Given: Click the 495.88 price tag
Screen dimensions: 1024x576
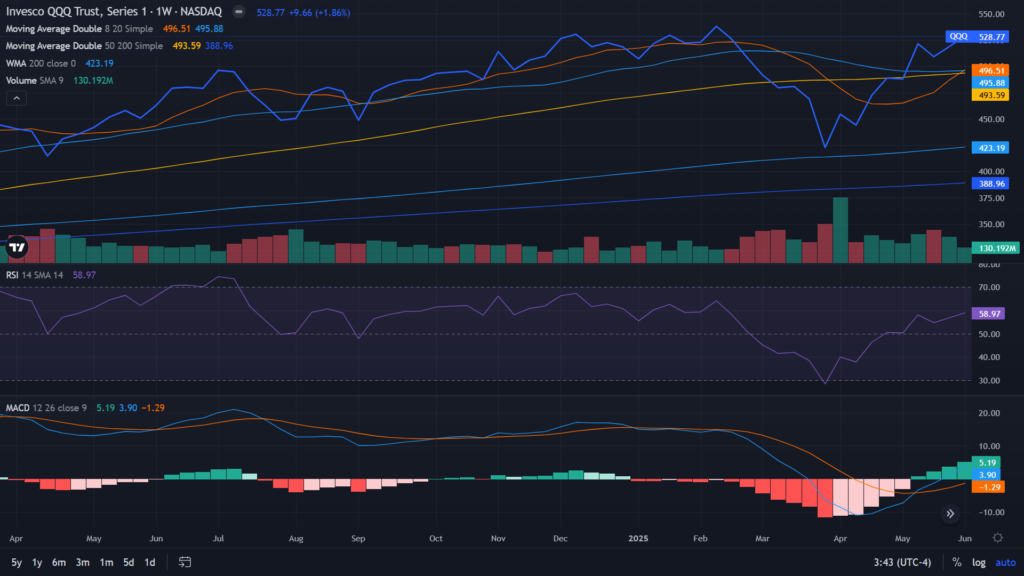Looking at the screenshot, I should click(991, 83).
